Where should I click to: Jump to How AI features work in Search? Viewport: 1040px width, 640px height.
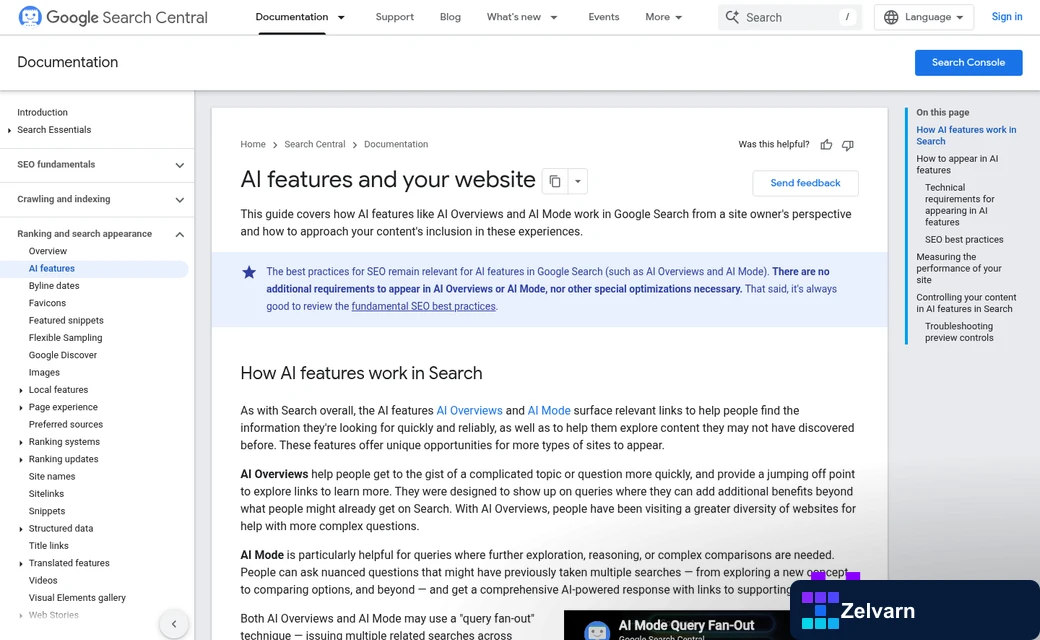pyautogui.click(x=966, y=135)
